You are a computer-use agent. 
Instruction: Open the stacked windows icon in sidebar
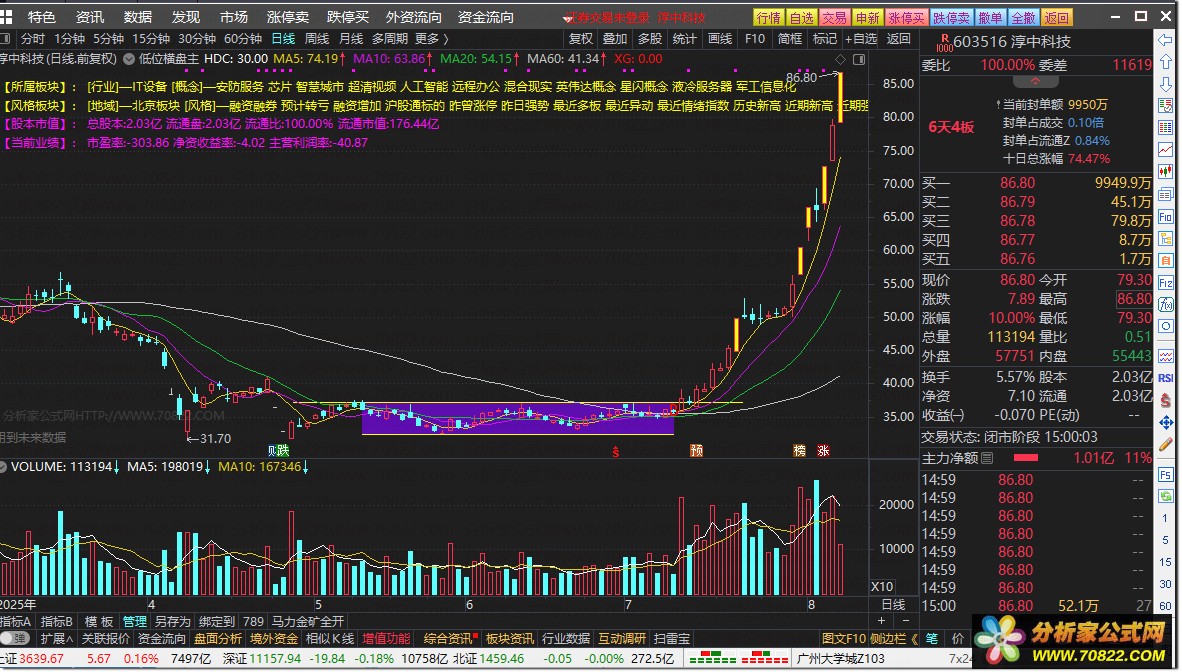(1165, 195)
